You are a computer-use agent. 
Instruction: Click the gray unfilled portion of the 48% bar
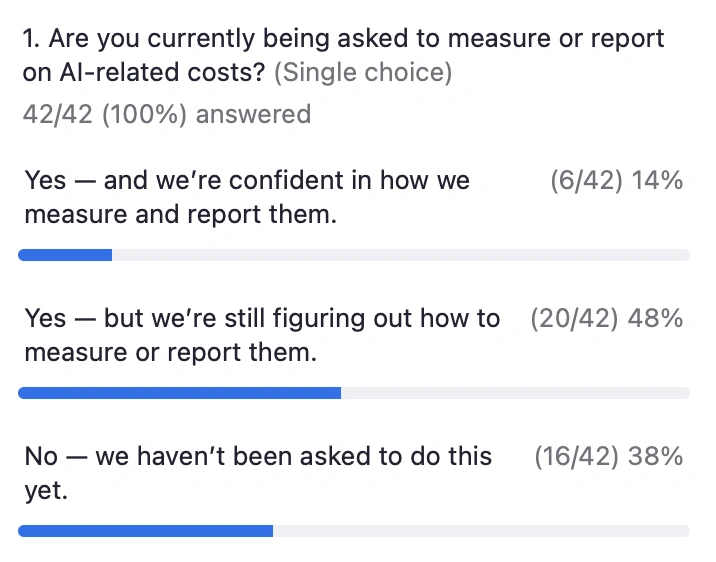pyautogui.click(x=515, y=393)
